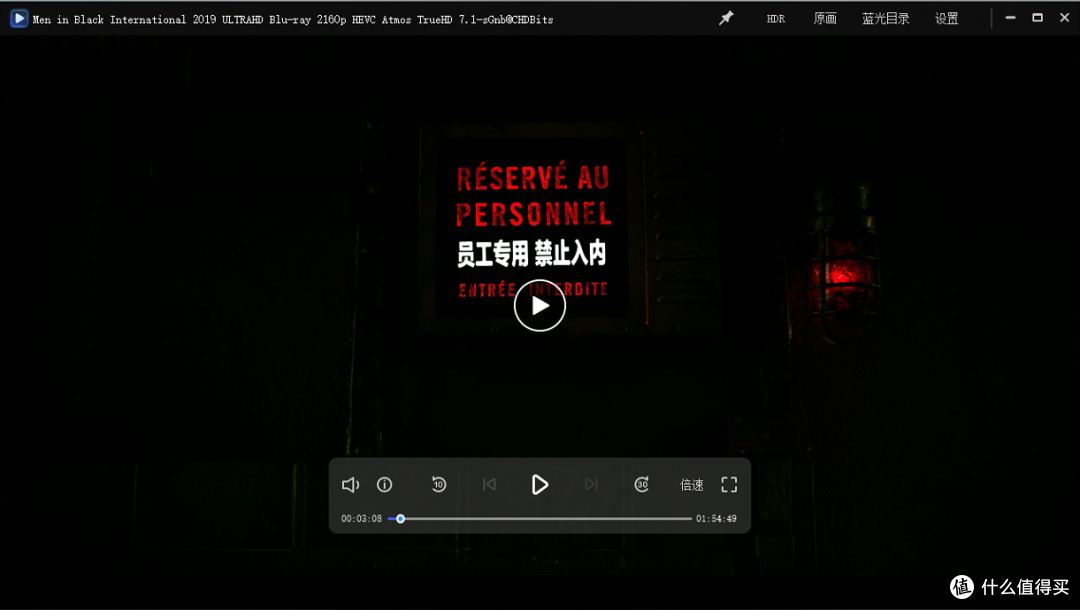Image resolution: width=1080 pixels, height=610 pixels.
Task: Click elapsed time 00:03:08
Action: click(361, 518)
